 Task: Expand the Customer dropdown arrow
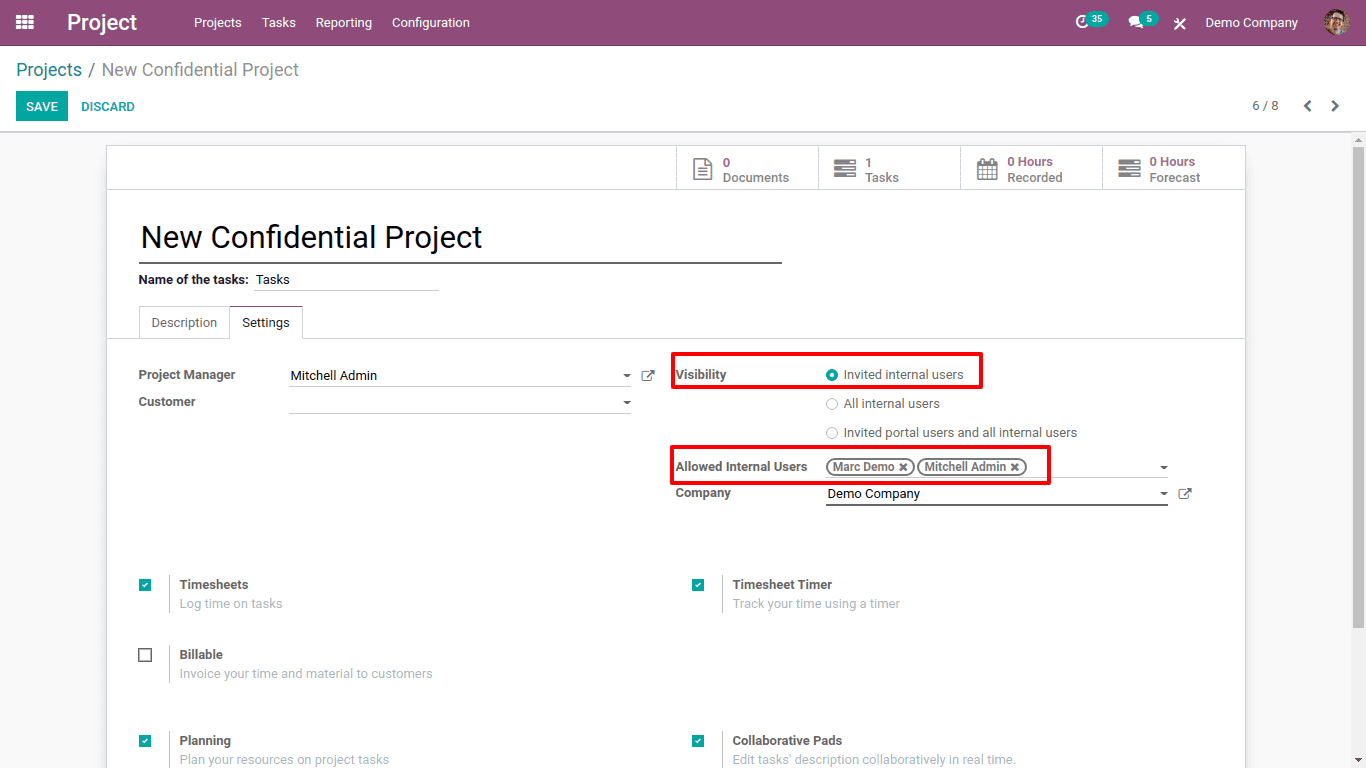[627, 403]
